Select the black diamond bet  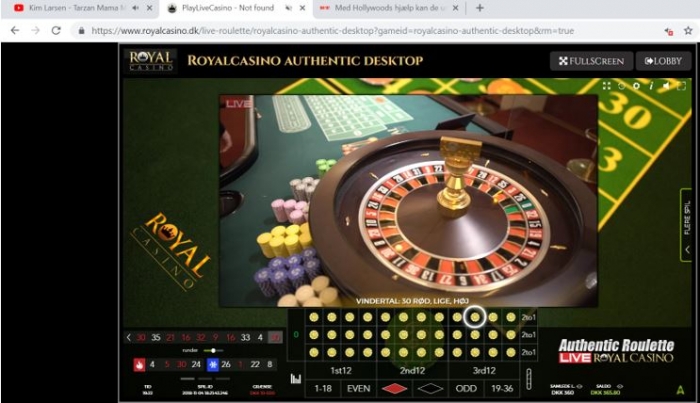pos(430,389)
